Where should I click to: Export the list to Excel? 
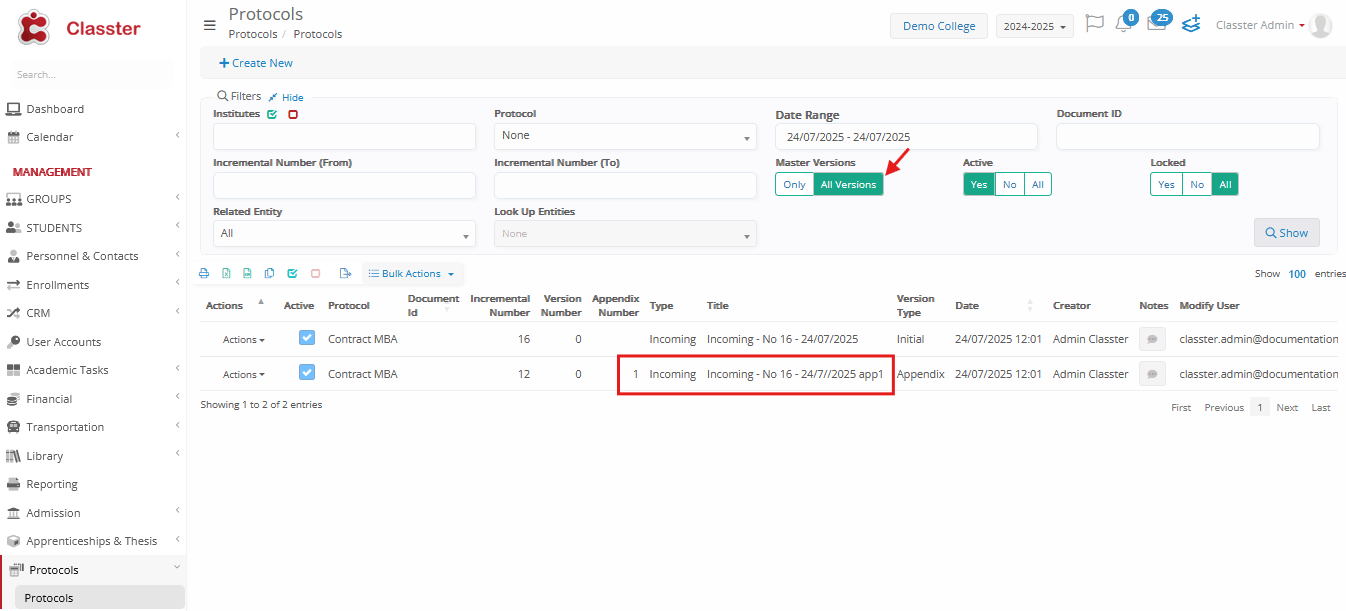click(226, 273)
